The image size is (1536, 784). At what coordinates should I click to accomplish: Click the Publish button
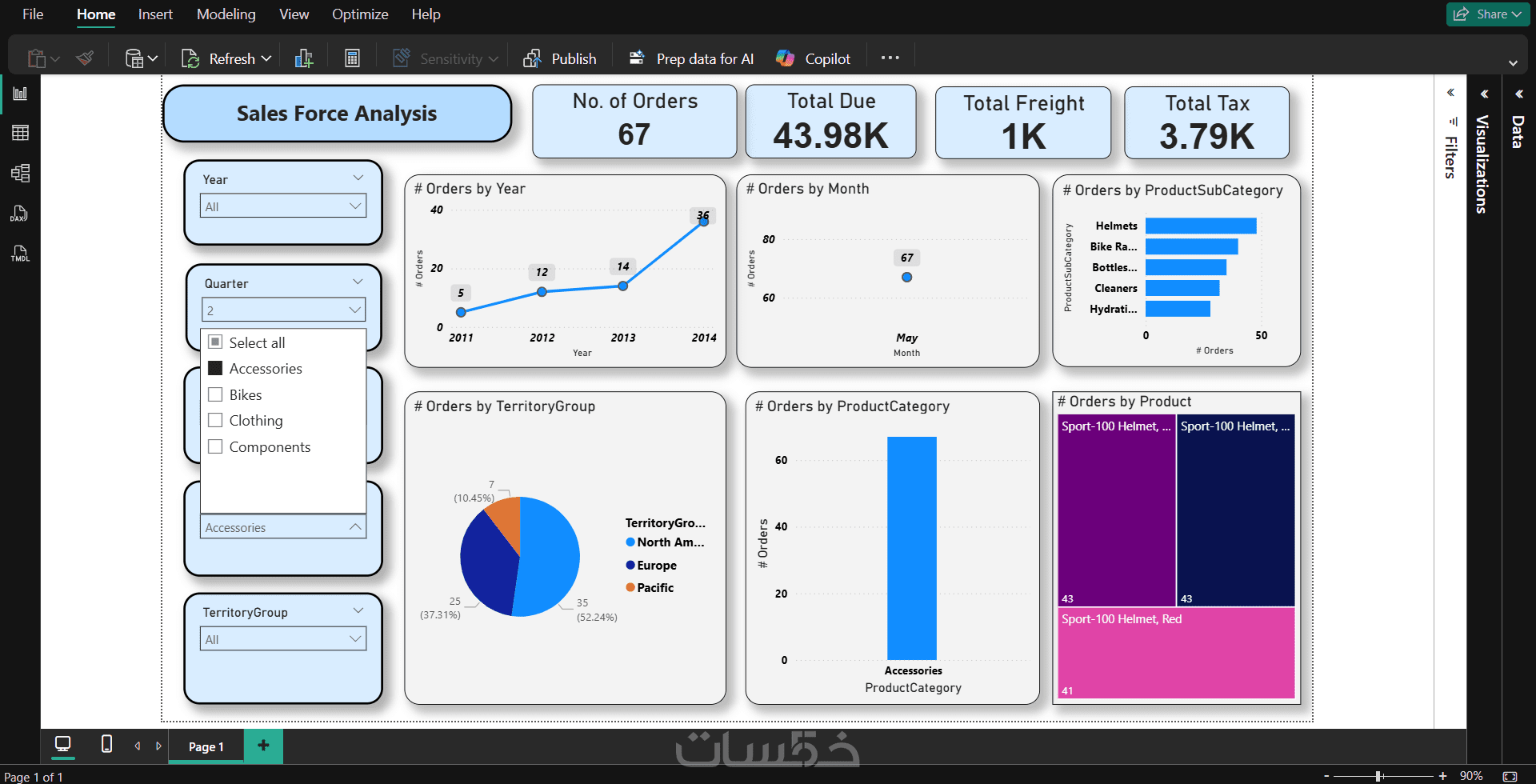click(x=560, y=58)
